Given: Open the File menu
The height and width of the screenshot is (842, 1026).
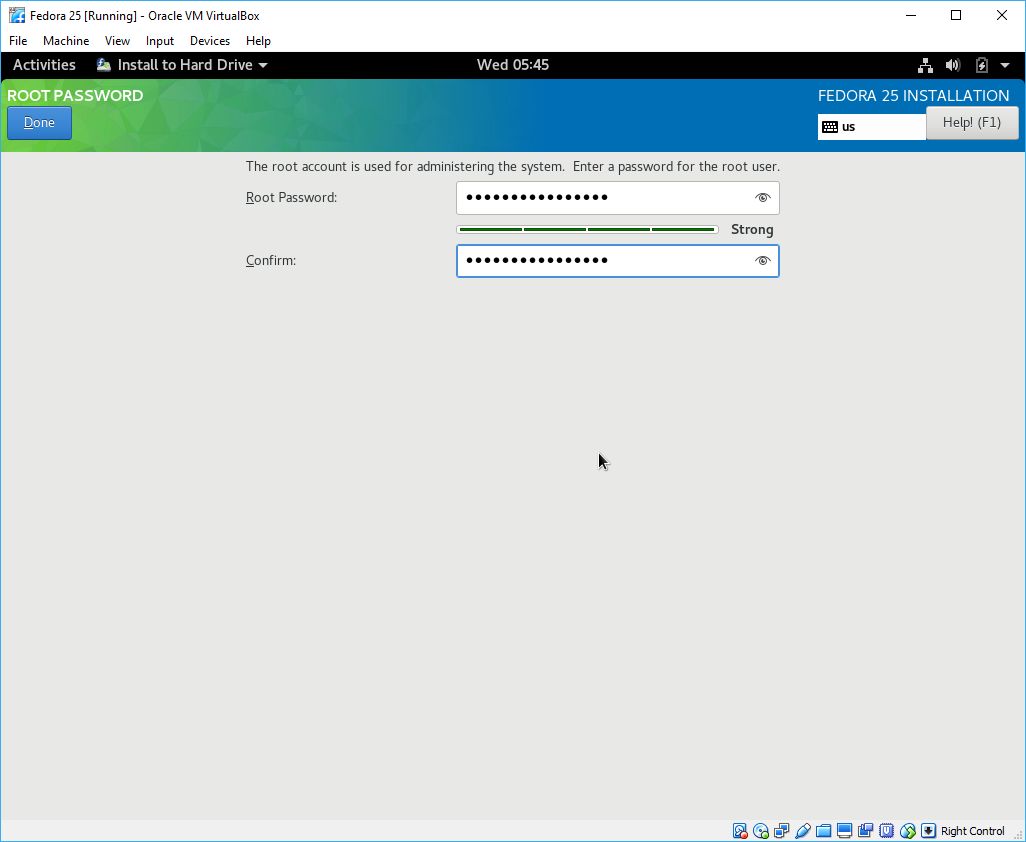Looking at the screenshot, I should tap(18, 41).
